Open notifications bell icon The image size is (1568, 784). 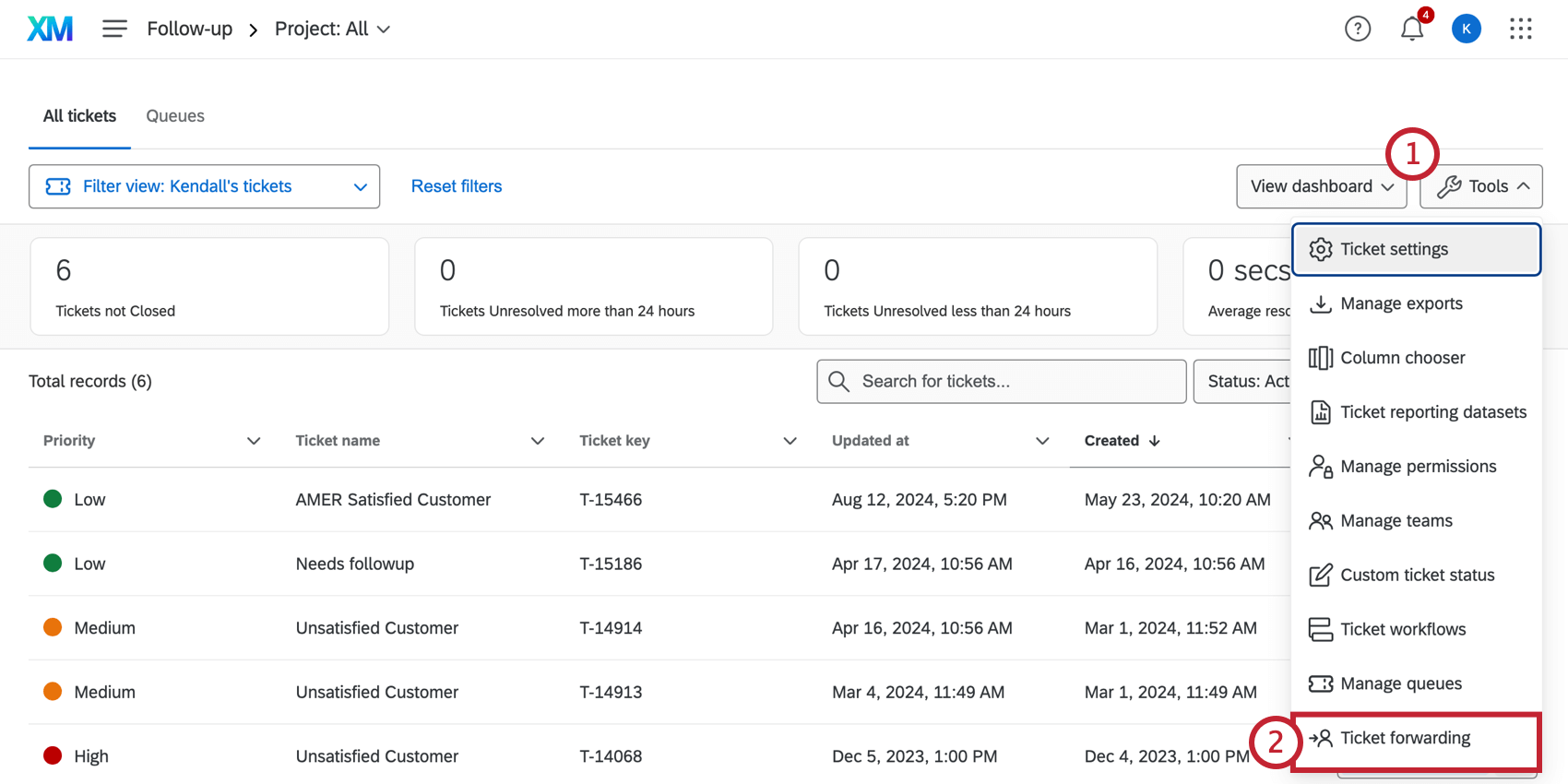point(1411,30)
